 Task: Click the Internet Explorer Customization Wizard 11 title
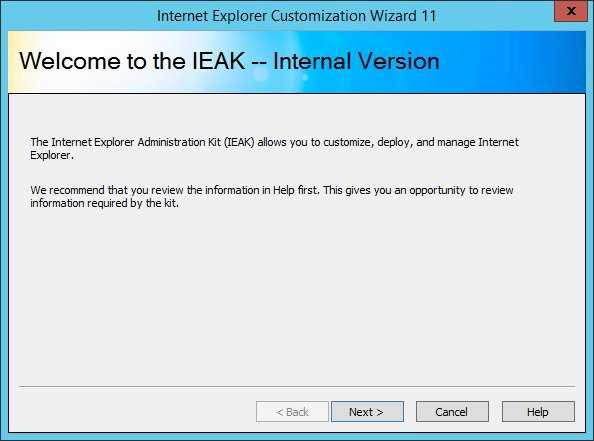coord(296,16)
